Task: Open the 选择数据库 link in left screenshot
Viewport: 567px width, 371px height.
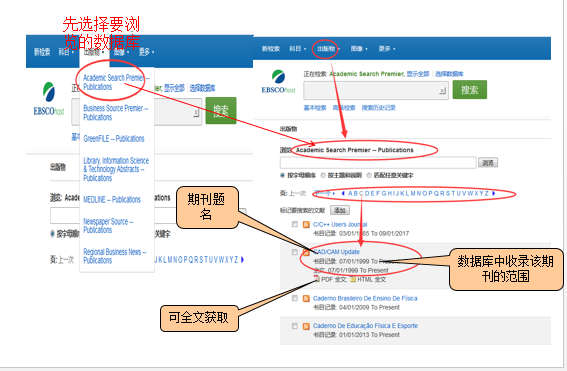Action: 202,88
